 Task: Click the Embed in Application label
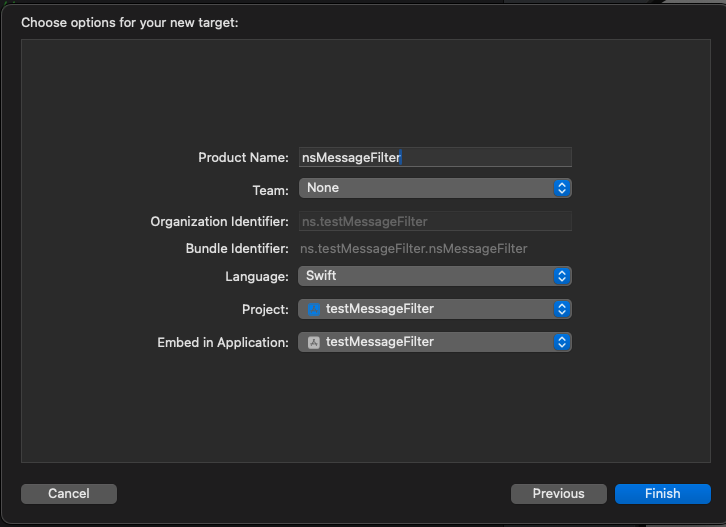pyautogui.click(x=223, y=342)
